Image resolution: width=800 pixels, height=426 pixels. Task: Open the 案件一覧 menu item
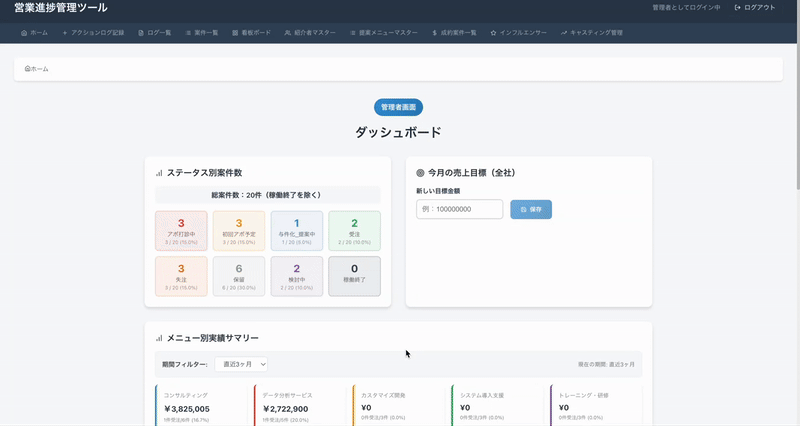203,33
